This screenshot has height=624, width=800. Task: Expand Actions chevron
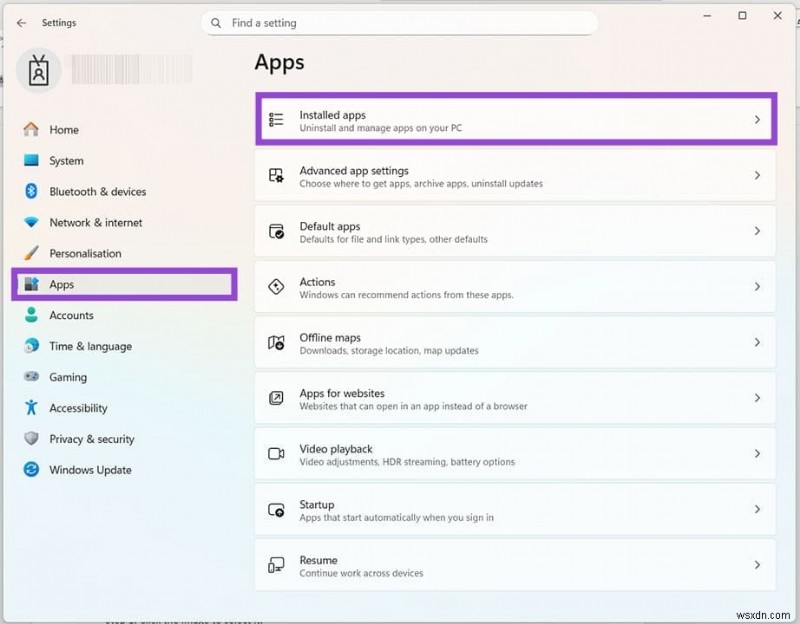[757, 286]
